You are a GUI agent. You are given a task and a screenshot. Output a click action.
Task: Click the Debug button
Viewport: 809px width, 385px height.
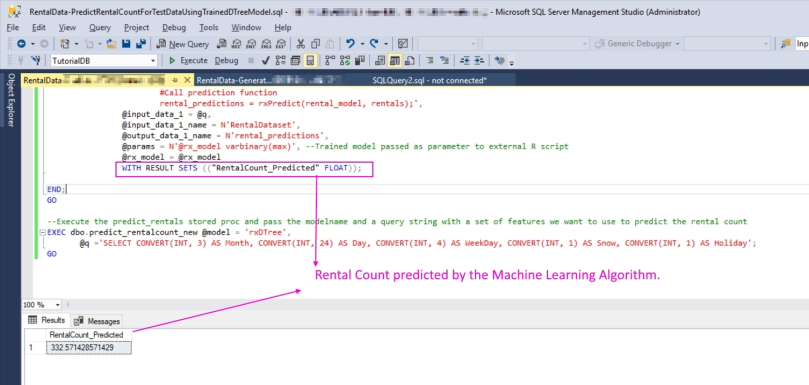pos(226,60)
